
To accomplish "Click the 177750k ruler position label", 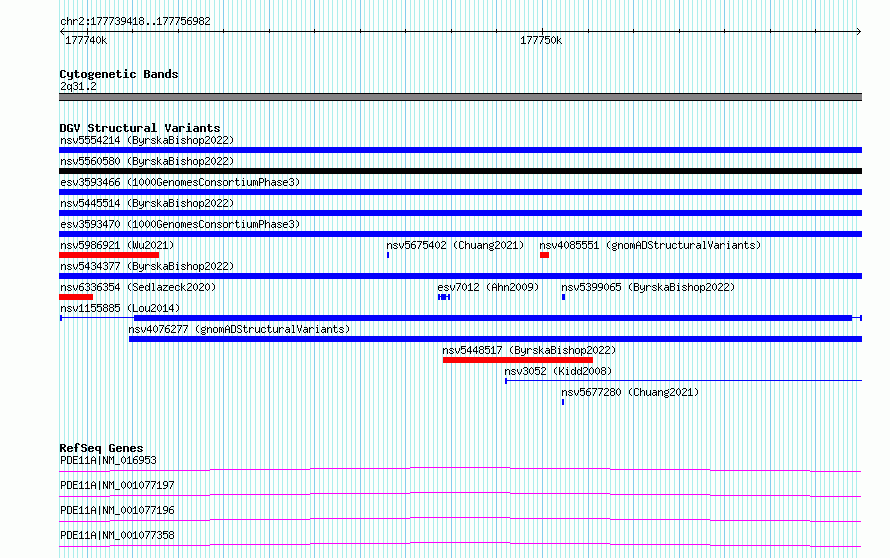I will (x=541, y=40).
